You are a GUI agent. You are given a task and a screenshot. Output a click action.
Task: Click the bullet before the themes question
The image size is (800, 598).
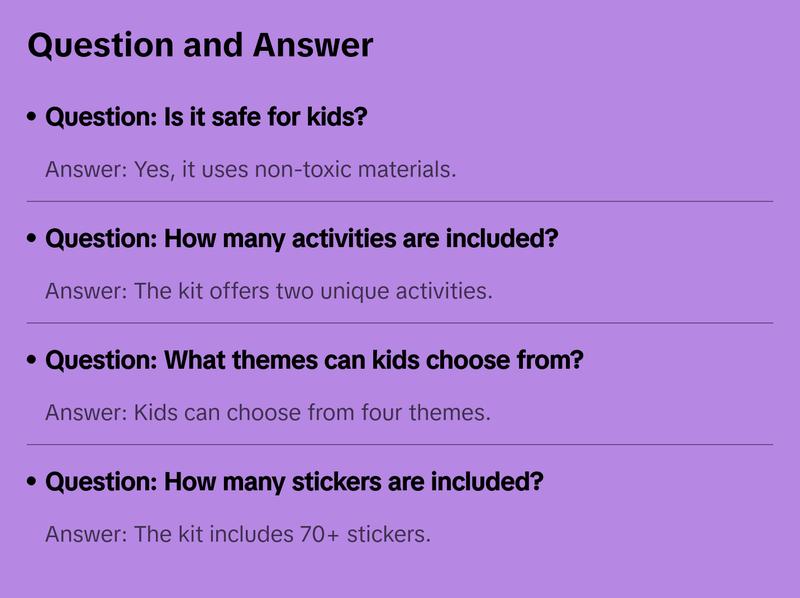click(33, 361)
